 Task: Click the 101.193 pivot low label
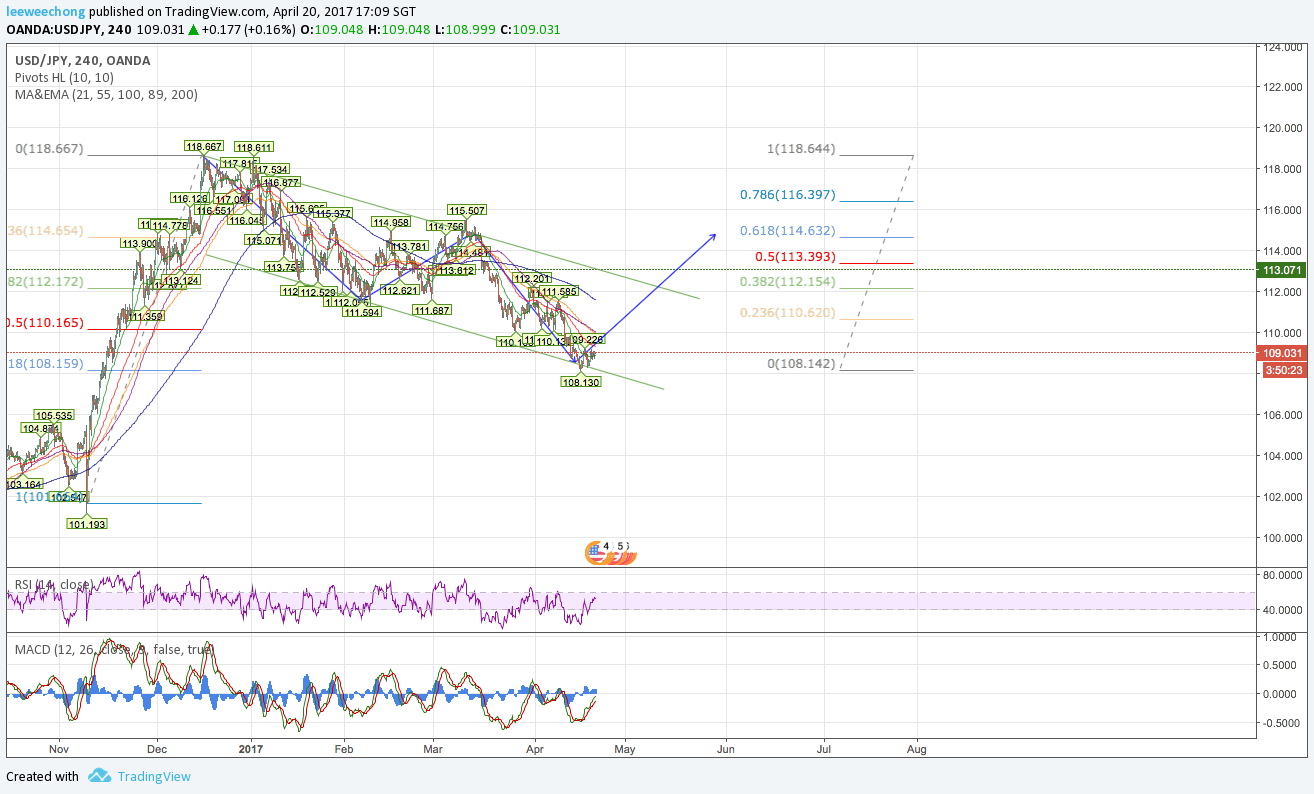point(87,524)
